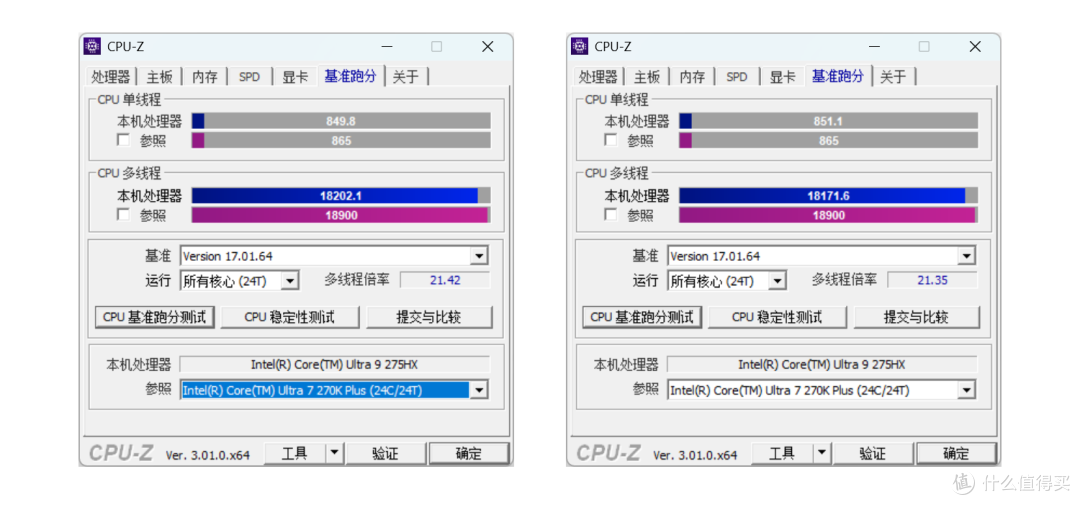Open 主板 tab in right CPU-Z window
Image resolution: width=1080 pixels, height=505 pixels.
647,76
